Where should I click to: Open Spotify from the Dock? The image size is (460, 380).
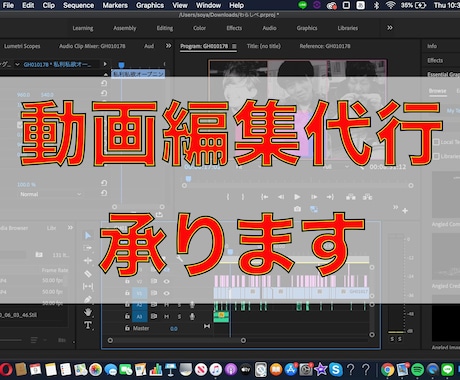coord(417,369)
